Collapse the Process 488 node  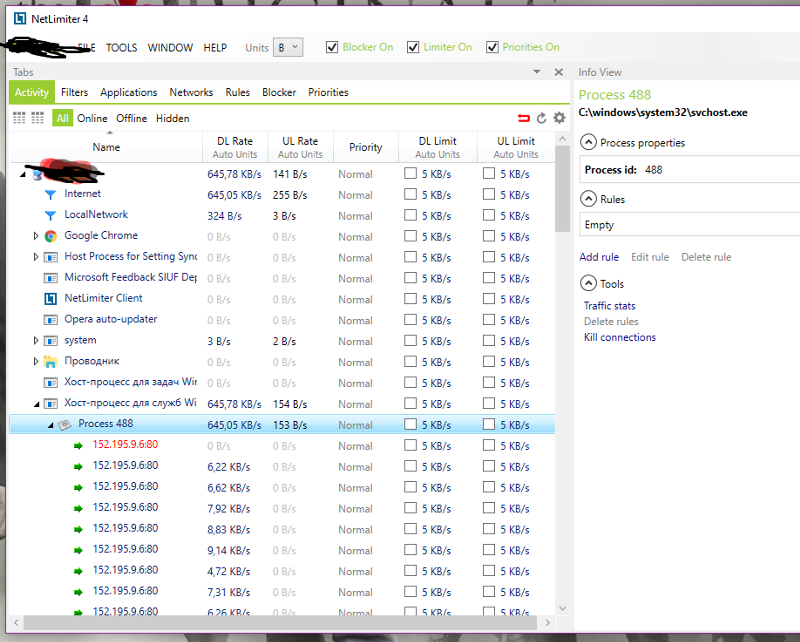click(x=50, y=425)
